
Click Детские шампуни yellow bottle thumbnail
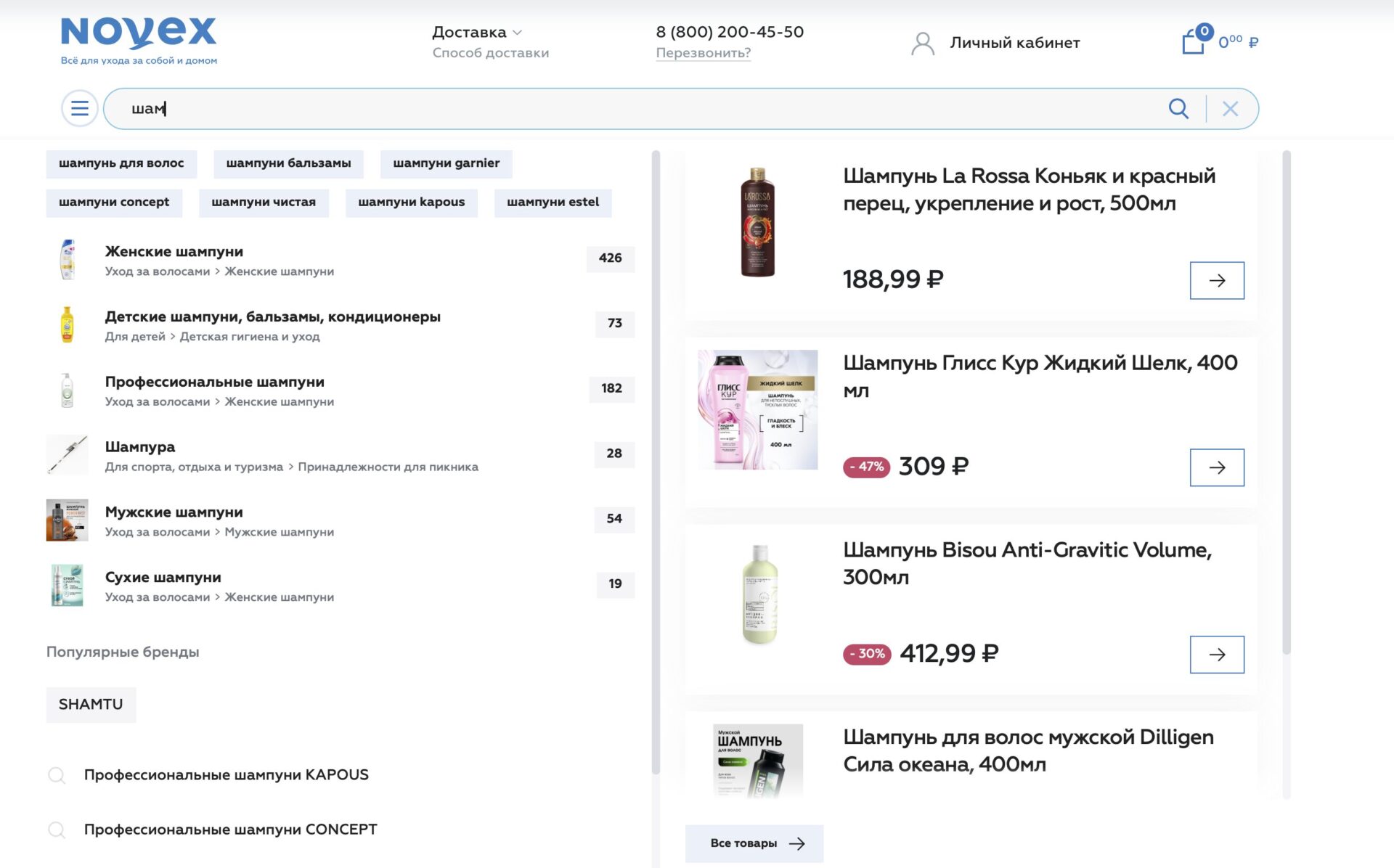(x=68, y=324)
